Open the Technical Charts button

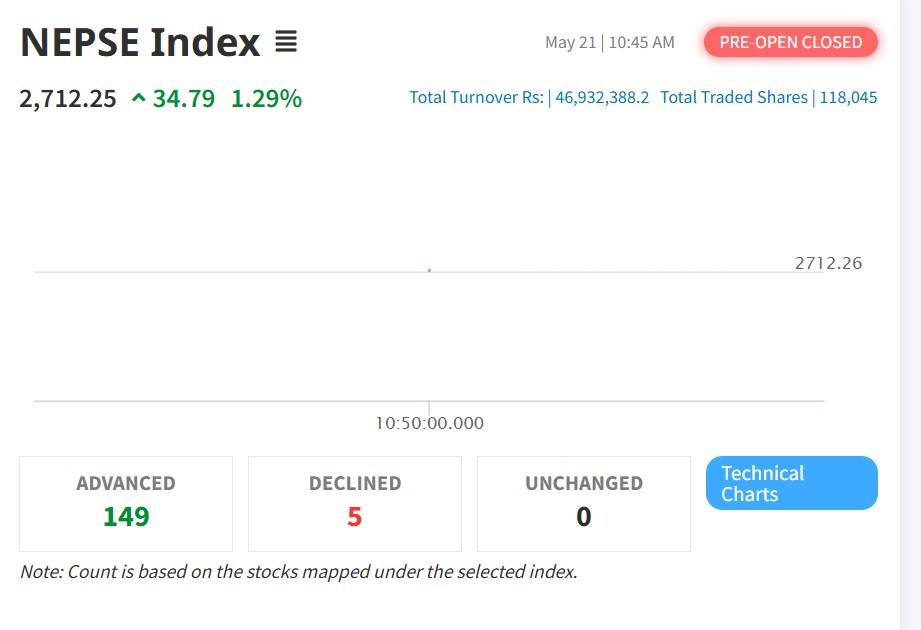pos(791,484)
